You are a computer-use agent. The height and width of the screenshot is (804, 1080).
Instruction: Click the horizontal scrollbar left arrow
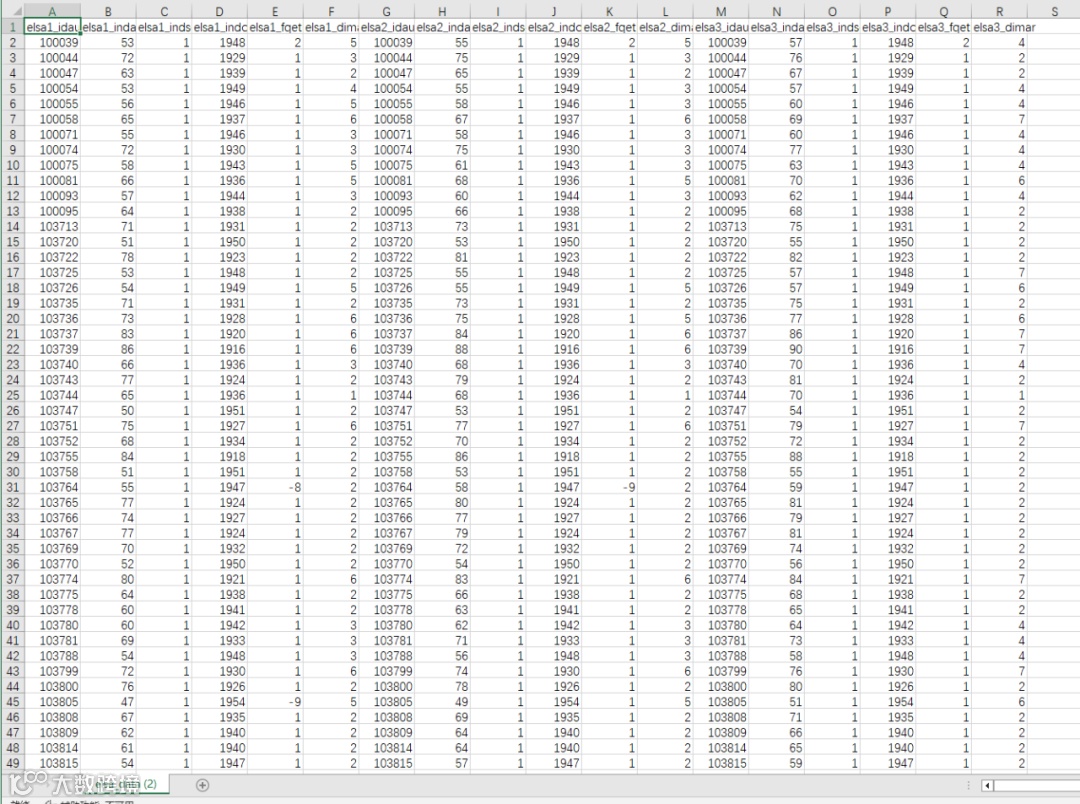click(x=987, y=785)
